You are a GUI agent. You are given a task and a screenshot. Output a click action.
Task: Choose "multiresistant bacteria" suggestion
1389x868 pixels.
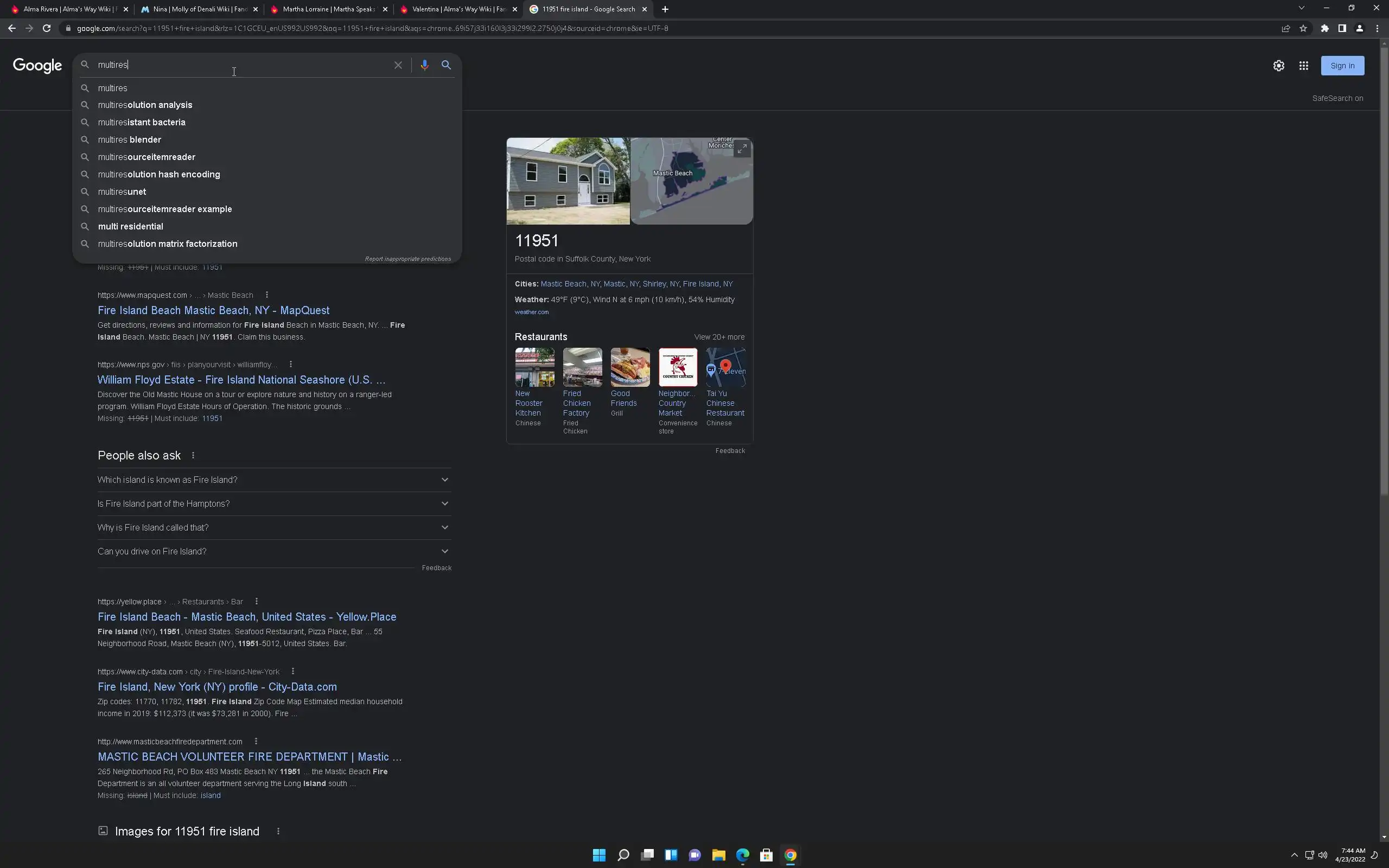[142, 122]
